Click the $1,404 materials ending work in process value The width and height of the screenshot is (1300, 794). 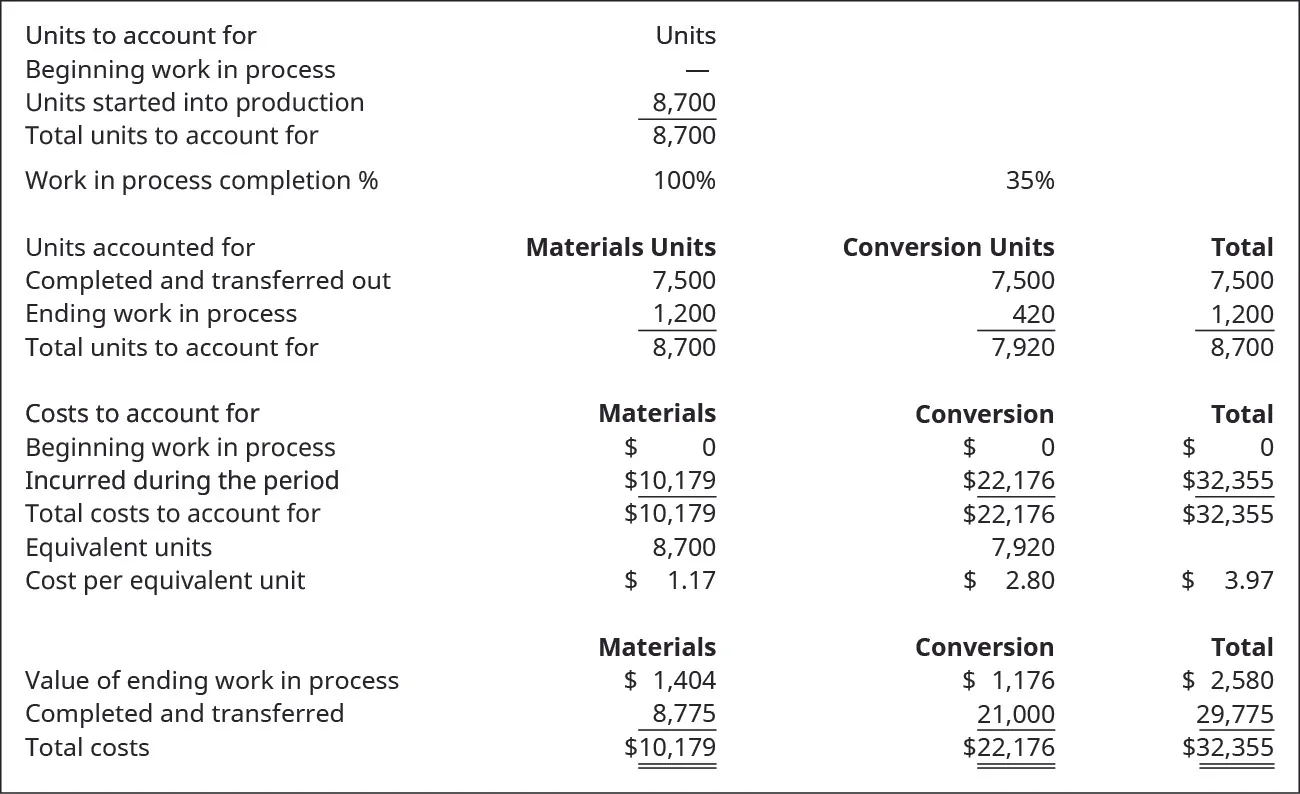[670, 681]
